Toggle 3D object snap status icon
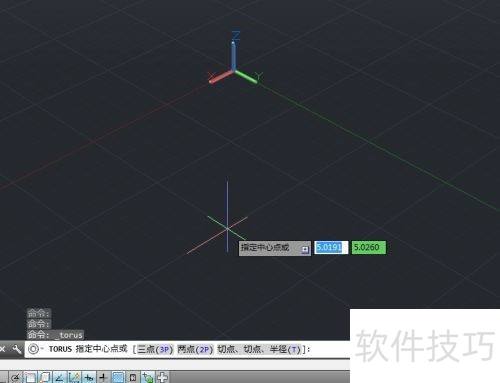The width and height of the screenshot is (500, 383). pos(45,377)
